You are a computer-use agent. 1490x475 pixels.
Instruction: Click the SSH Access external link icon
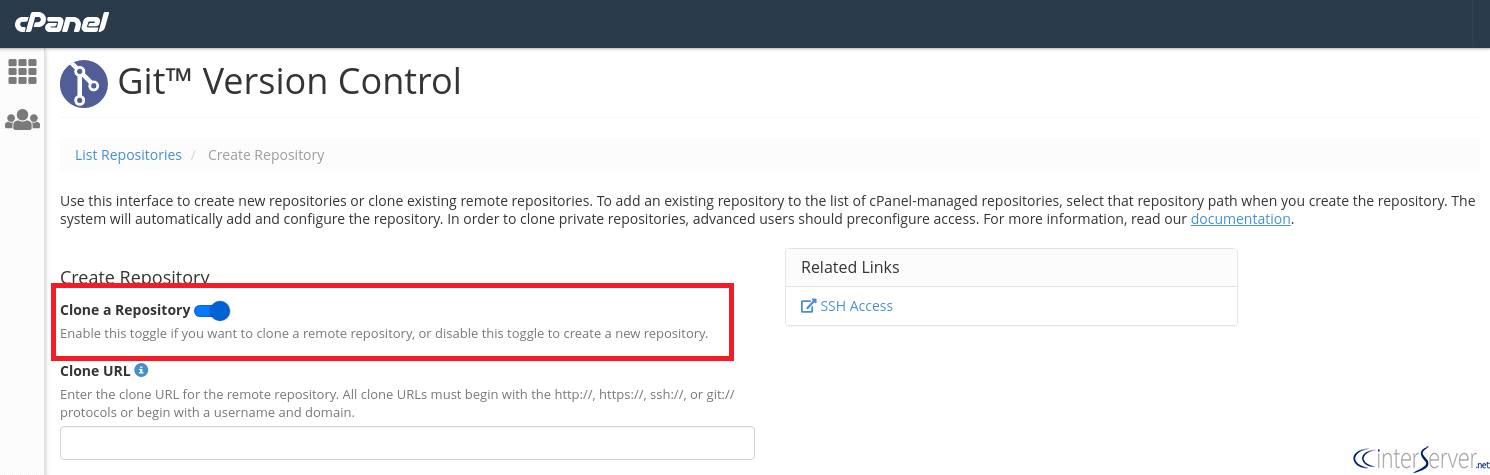pyautogui.click(x=808, y=306)
